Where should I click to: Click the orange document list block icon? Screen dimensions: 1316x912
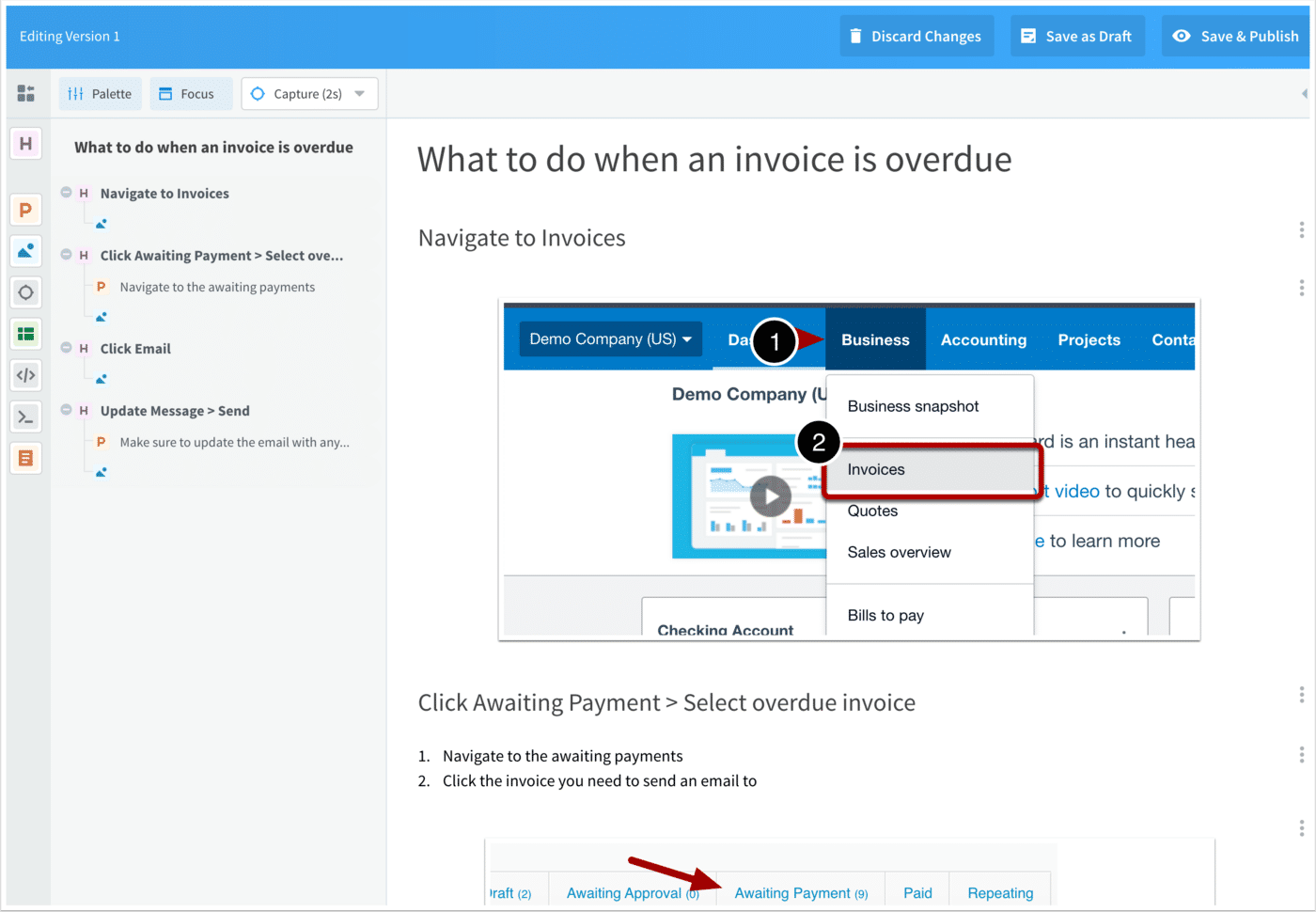click(25, 457)
